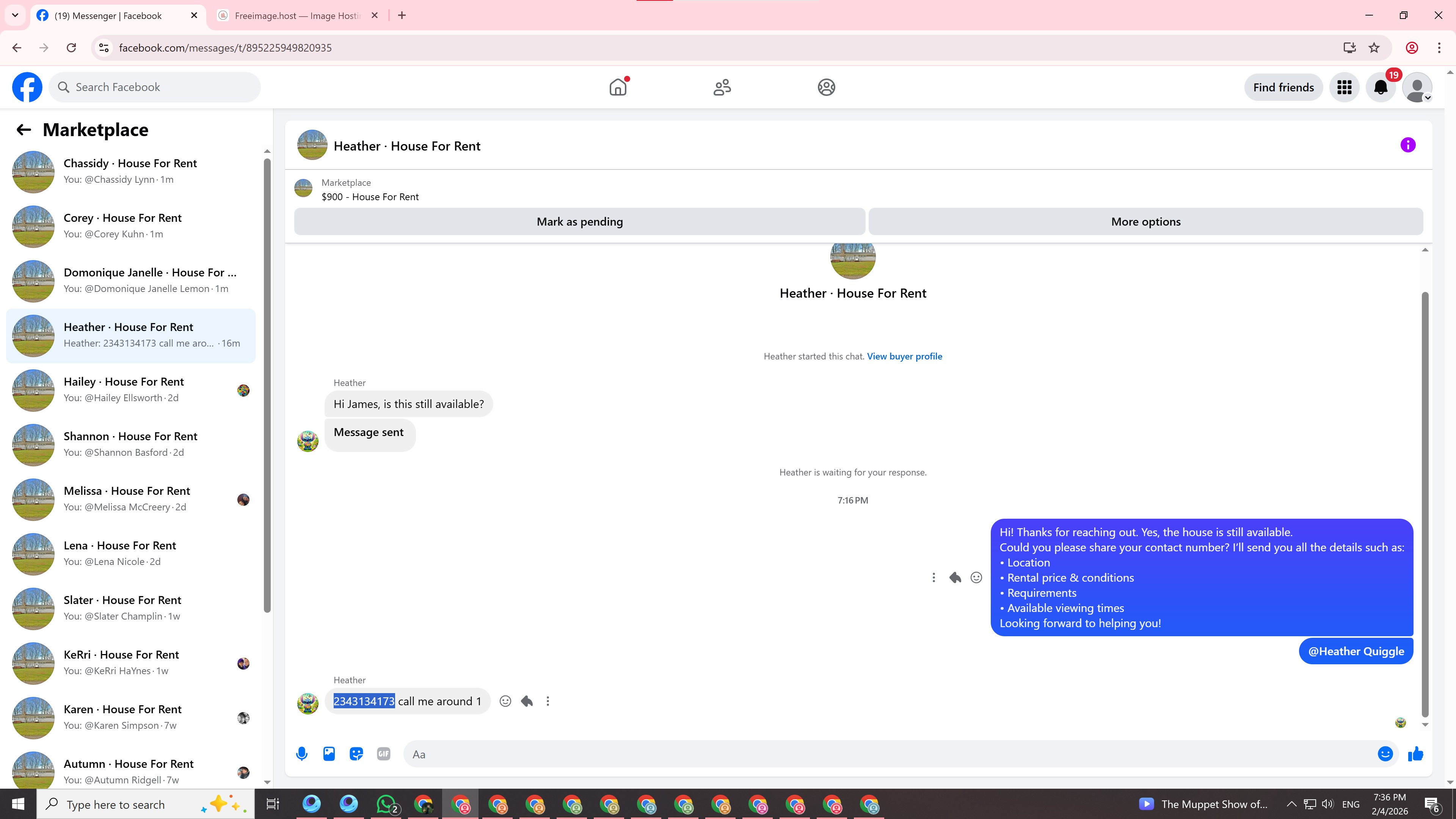This screenshot has width=1456, height=819.
Task: Open View buyer profile link
Action: (904, 356)
